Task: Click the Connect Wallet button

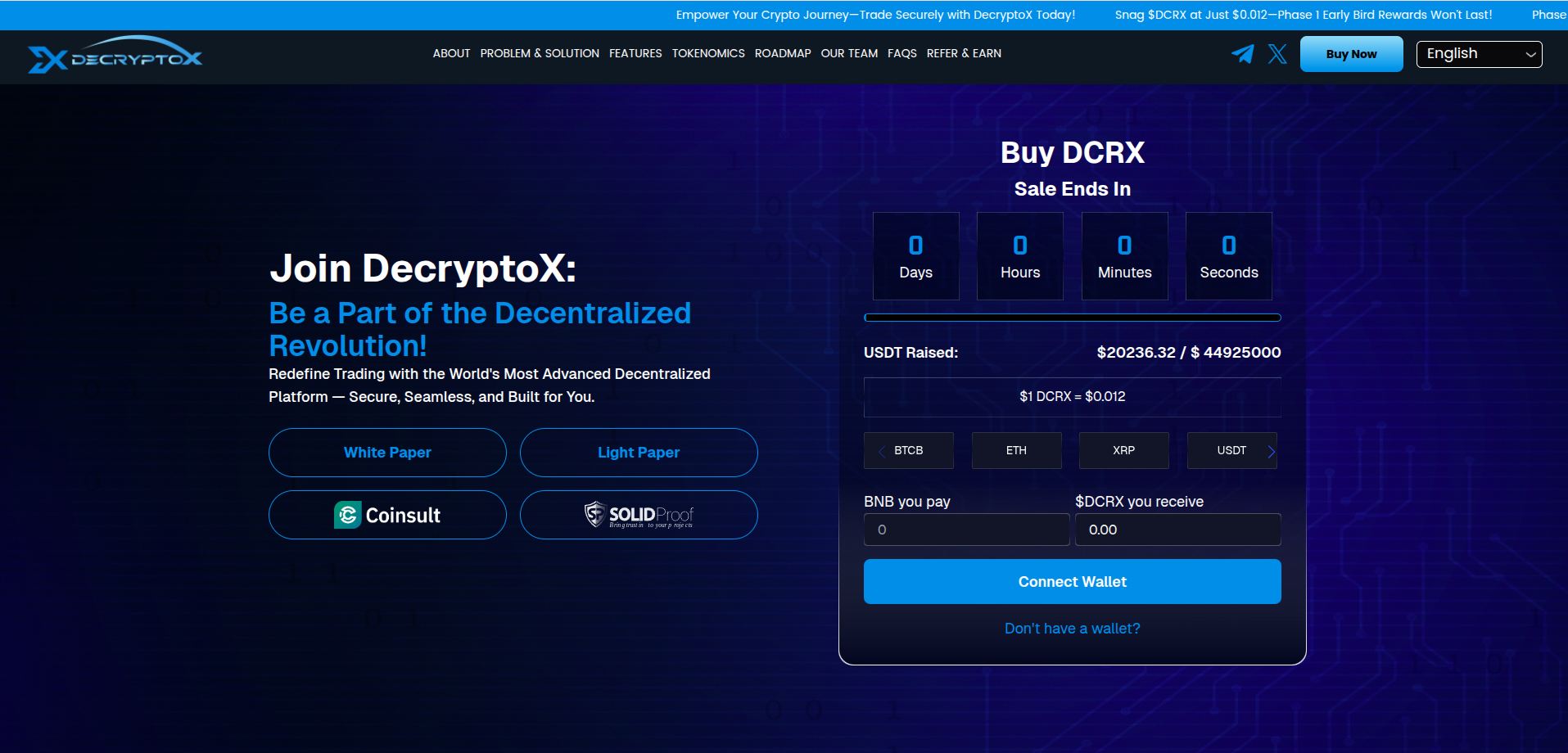Action: (1073, 581)
